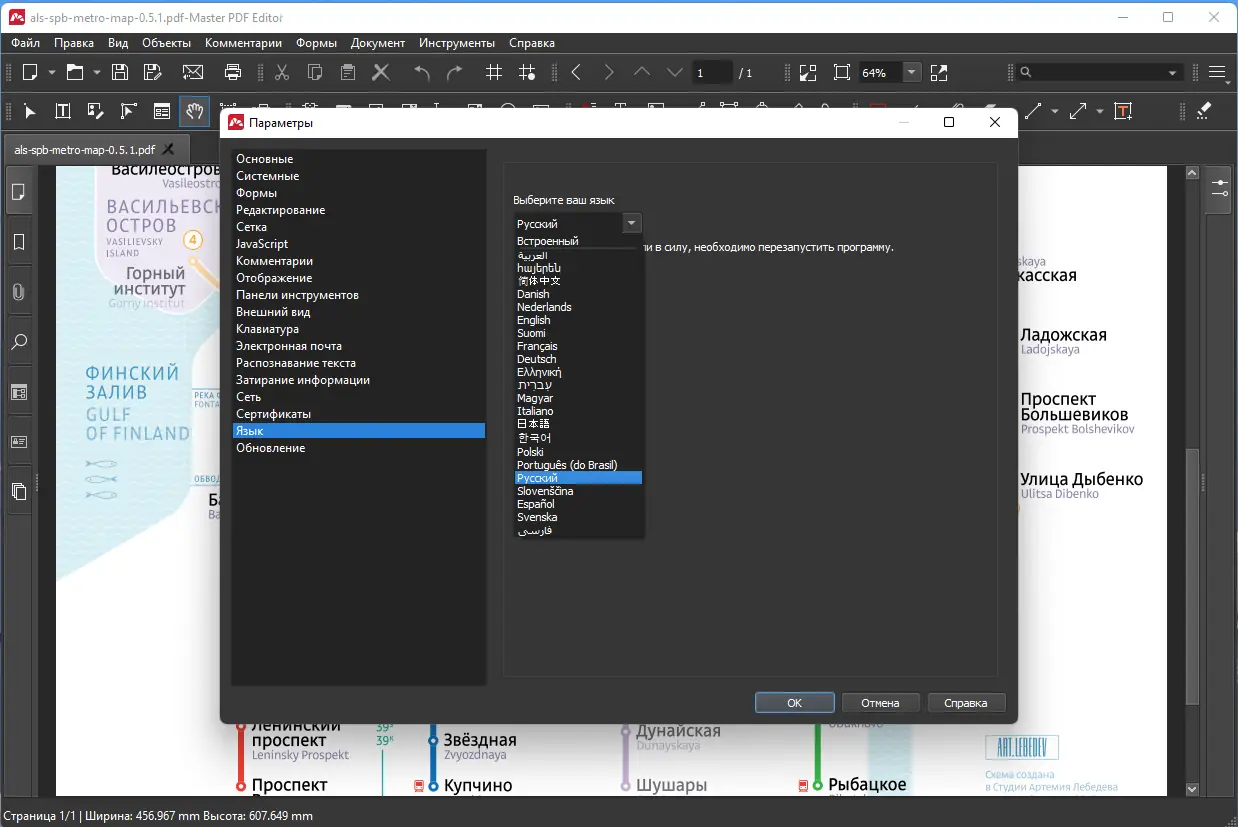Click the Save As icon
Image resolution: width=1238 pixels, height=827 pixels.
coord(152,72)
